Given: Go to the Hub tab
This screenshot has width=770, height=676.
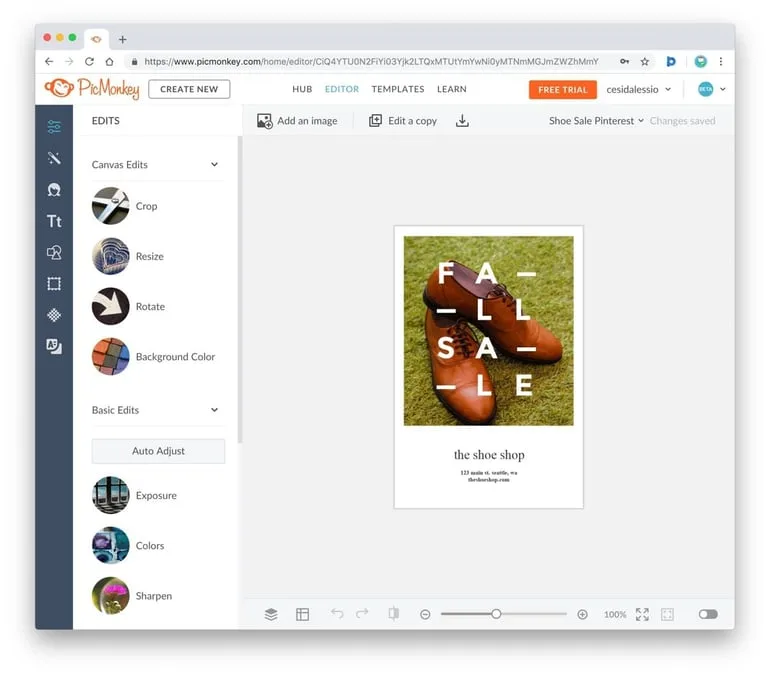Looking at the screenshot, I should point(302,90).
